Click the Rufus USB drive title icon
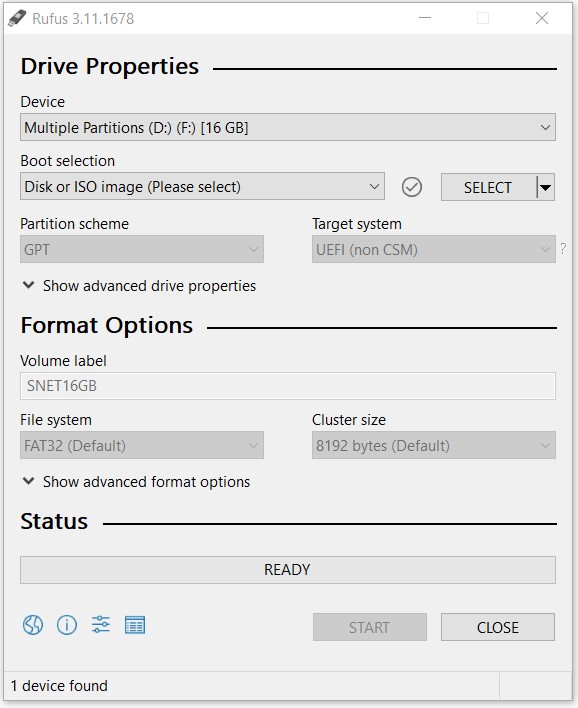 (x=17, y=18)
